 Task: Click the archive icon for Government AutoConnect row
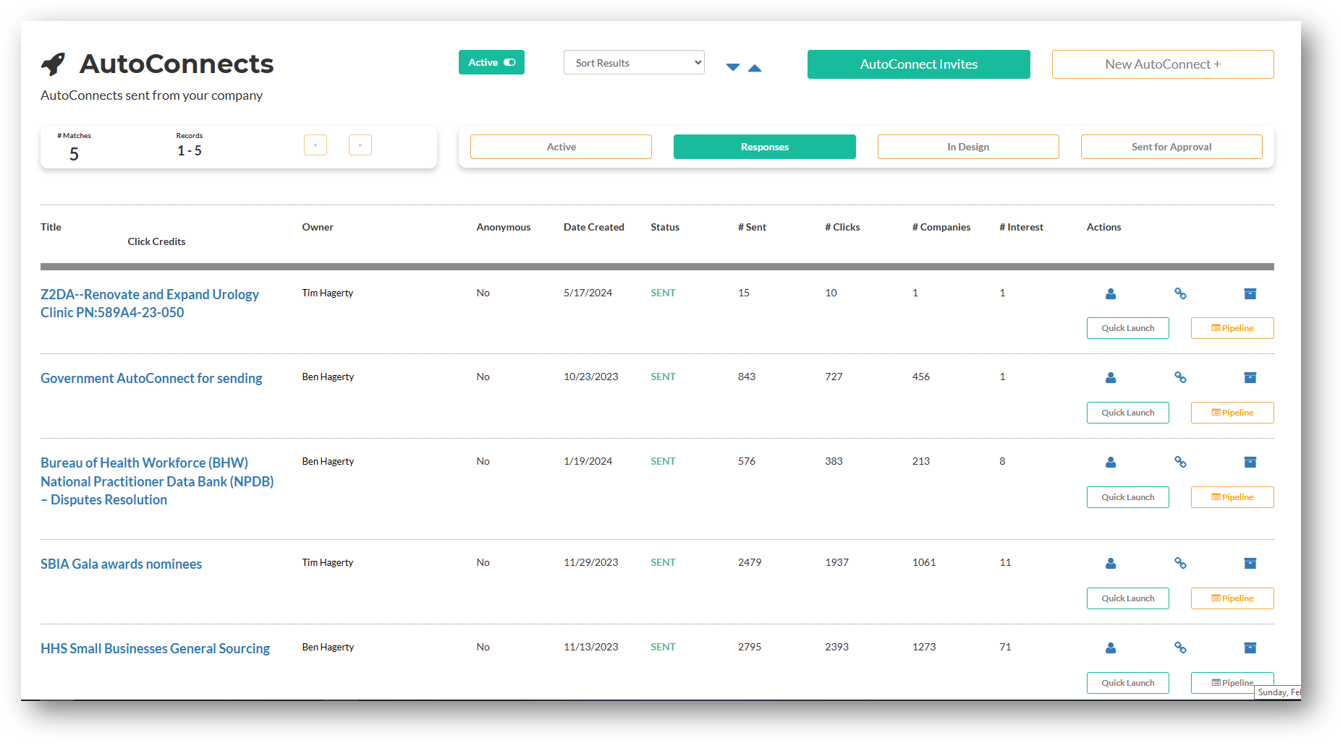1249,378
